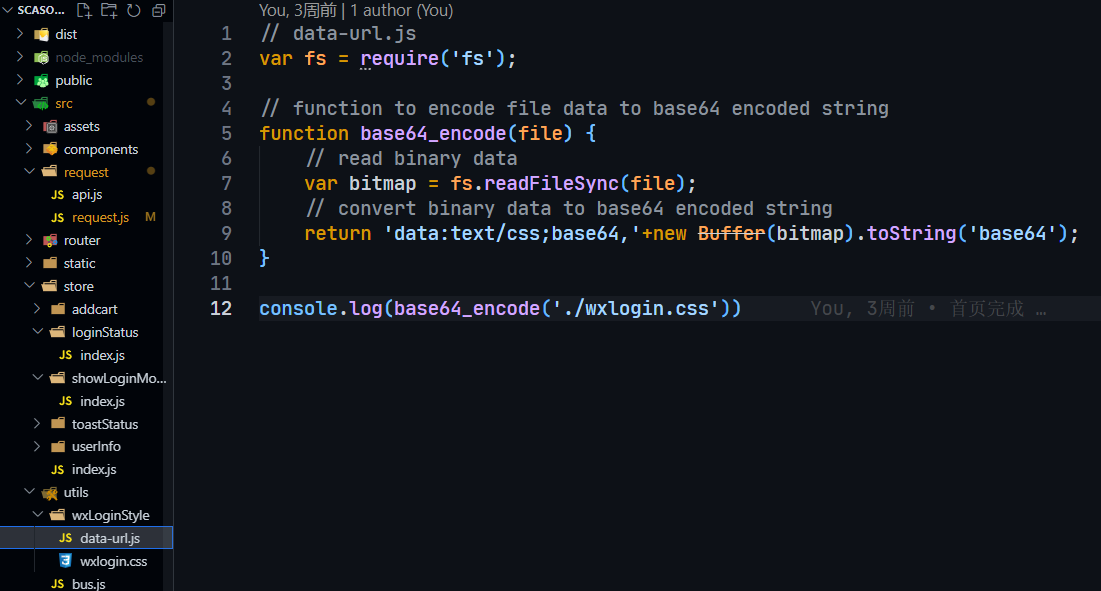This screenshot has height=591, width=1101.
Task: Click the New Folder icon in explorer header
Action: click(109, 11)
